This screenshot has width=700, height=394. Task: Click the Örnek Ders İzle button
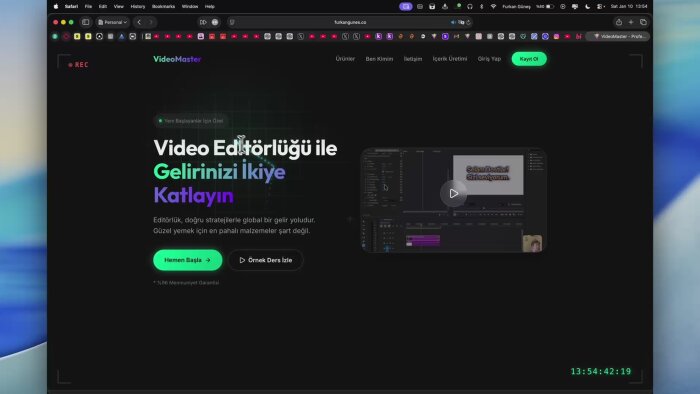(266, 260)
